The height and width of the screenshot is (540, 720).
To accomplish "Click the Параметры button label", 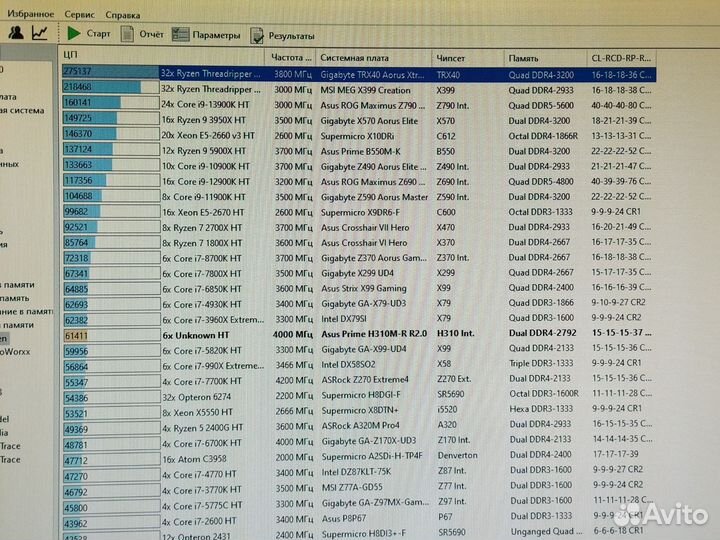I will coord(216,35).
